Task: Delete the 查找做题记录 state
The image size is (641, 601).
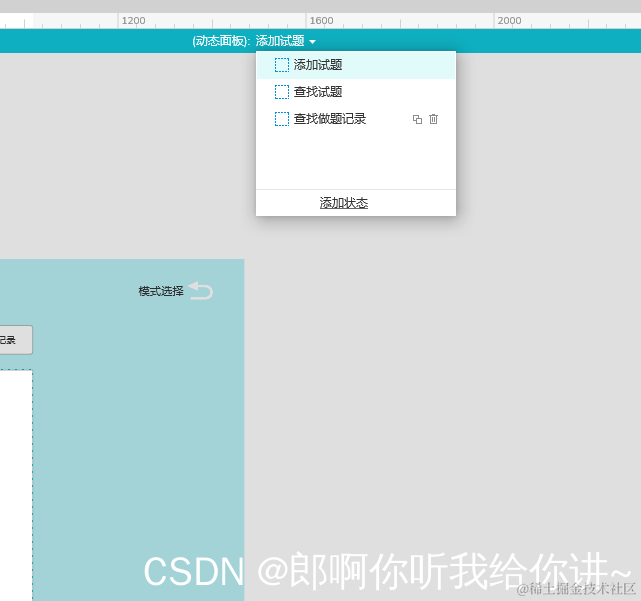Action: coord(433,119)
